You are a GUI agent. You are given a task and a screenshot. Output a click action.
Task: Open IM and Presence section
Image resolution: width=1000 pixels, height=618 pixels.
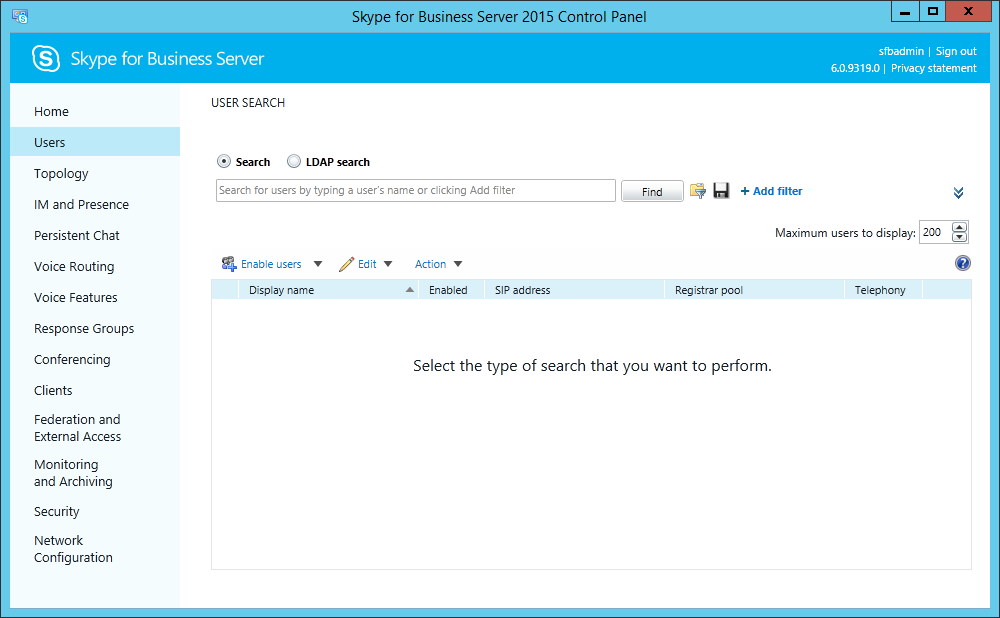click(81, 205)
